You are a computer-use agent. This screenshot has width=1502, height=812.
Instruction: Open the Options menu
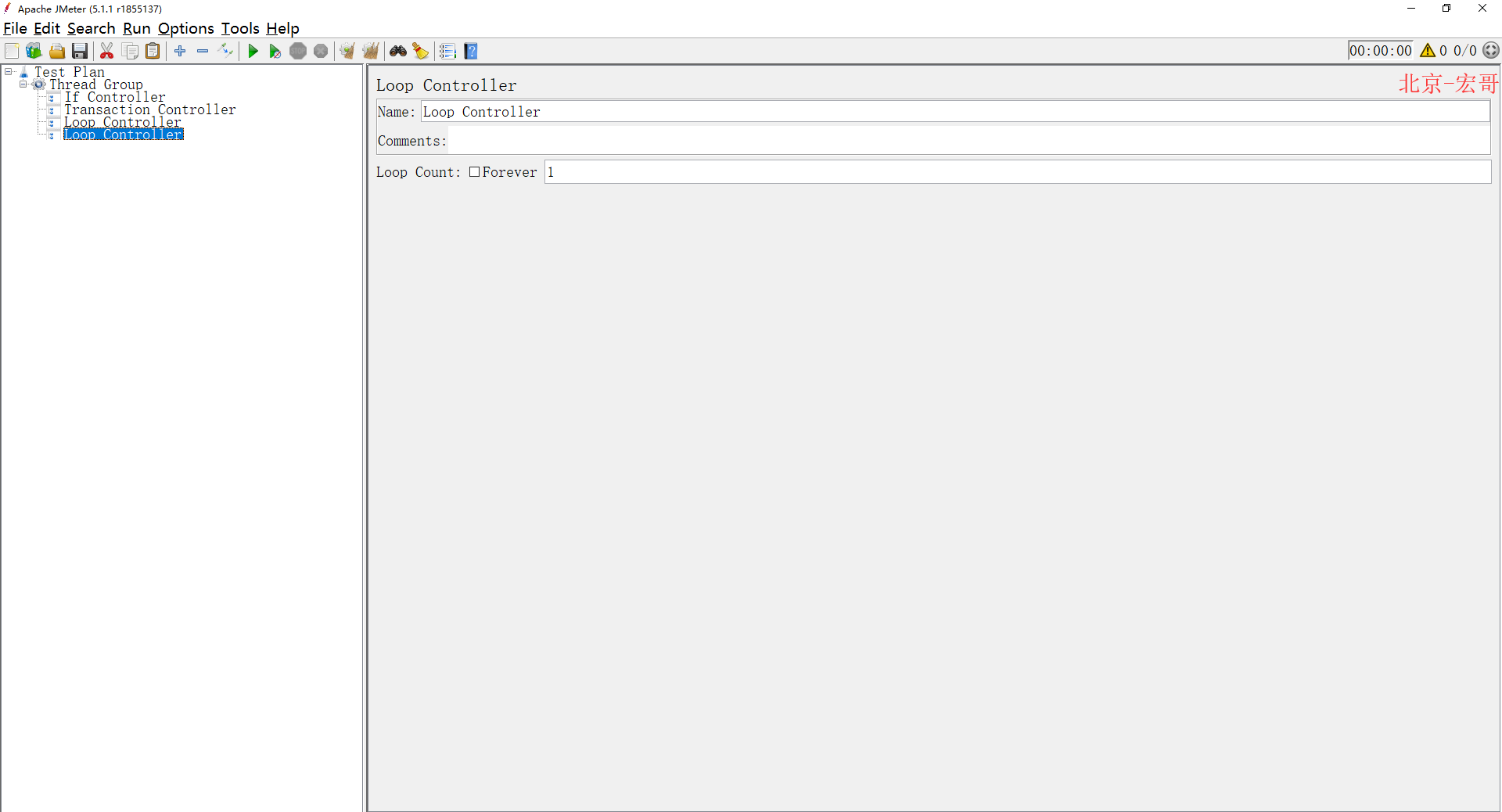[186, 29]
